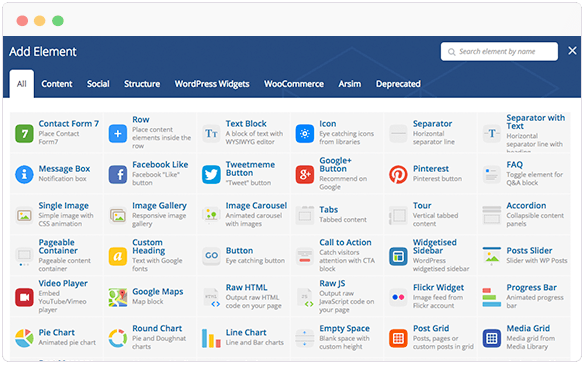585x366 pixels.
Task: Choose the Text Block Tt icon
Action: pyautogui.click(x=212, y=134)
